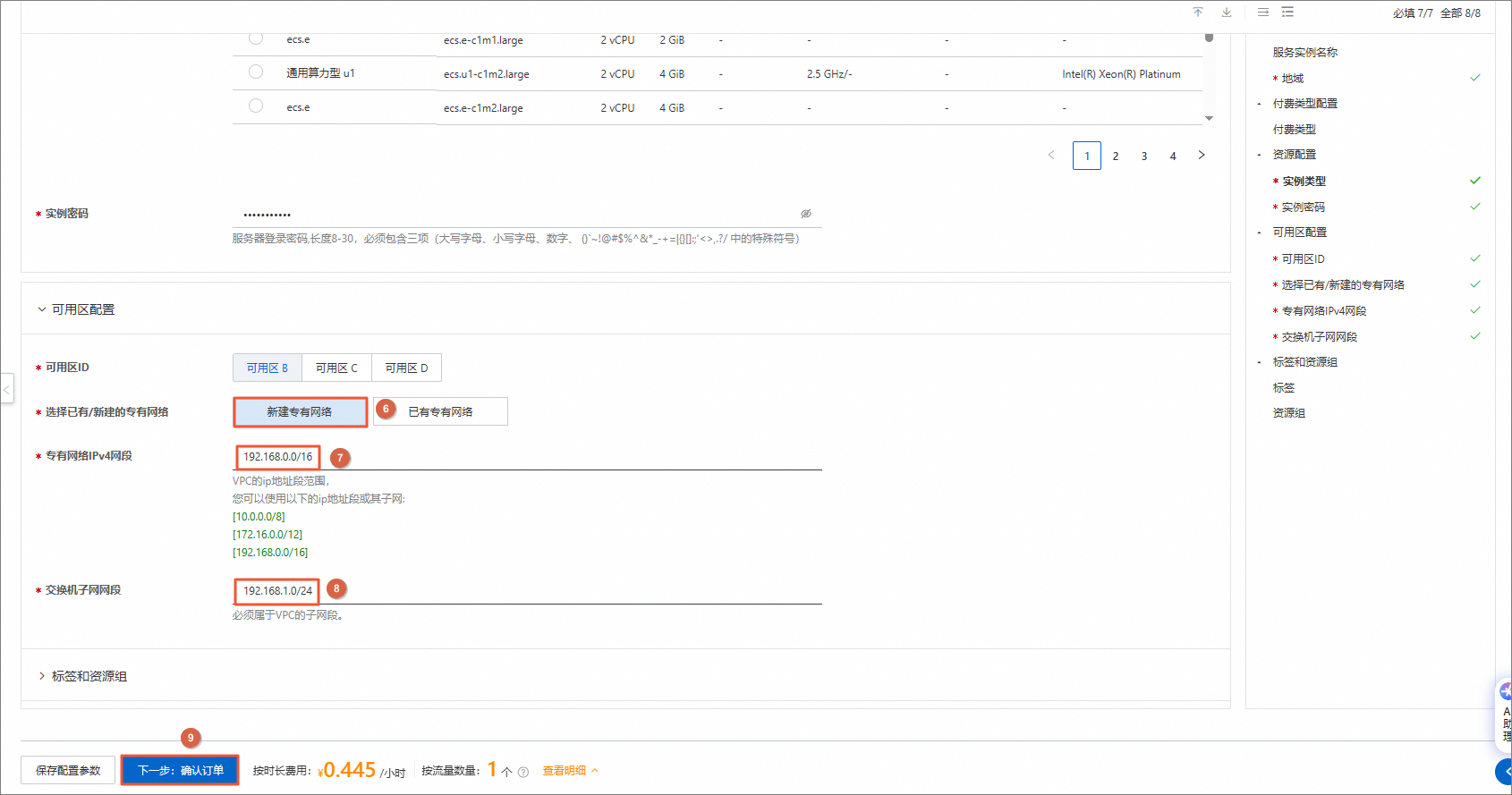
Task: Select radio for ecs.u1-c1m2.large instance
Action: (256, 72)
